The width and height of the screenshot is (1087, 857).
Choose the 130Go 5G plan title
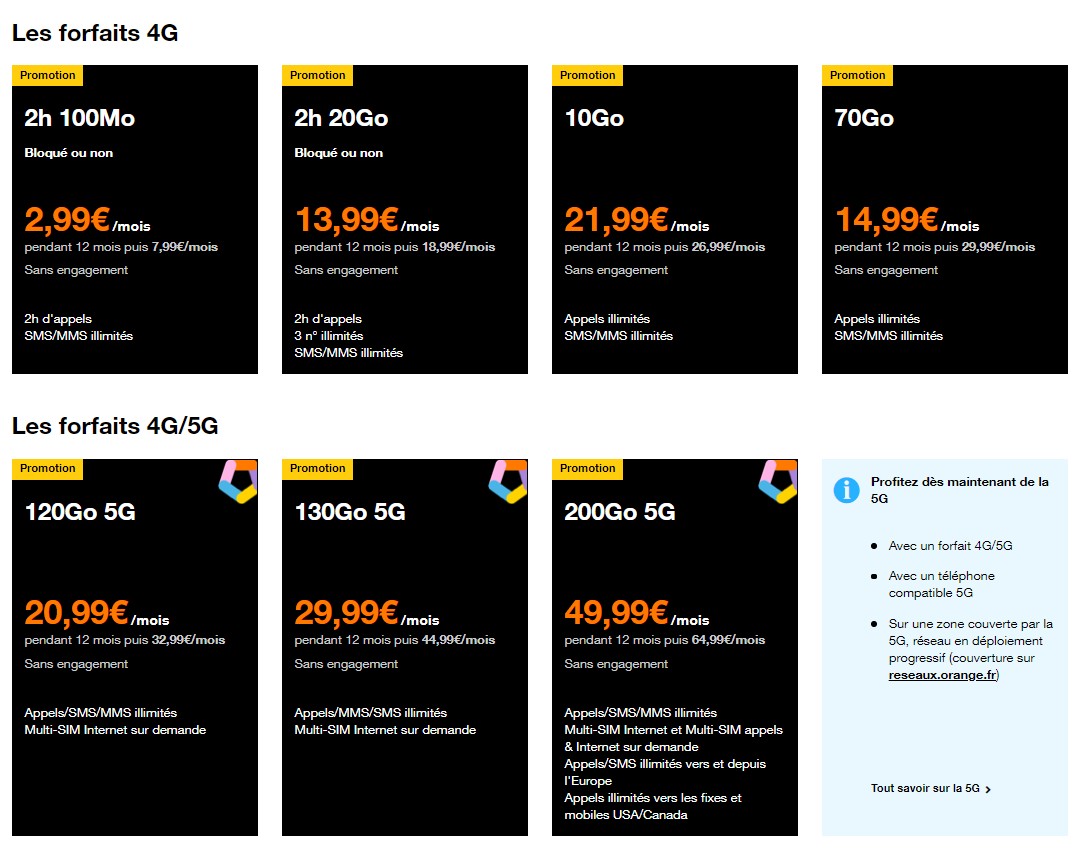[x=350, y=512]
